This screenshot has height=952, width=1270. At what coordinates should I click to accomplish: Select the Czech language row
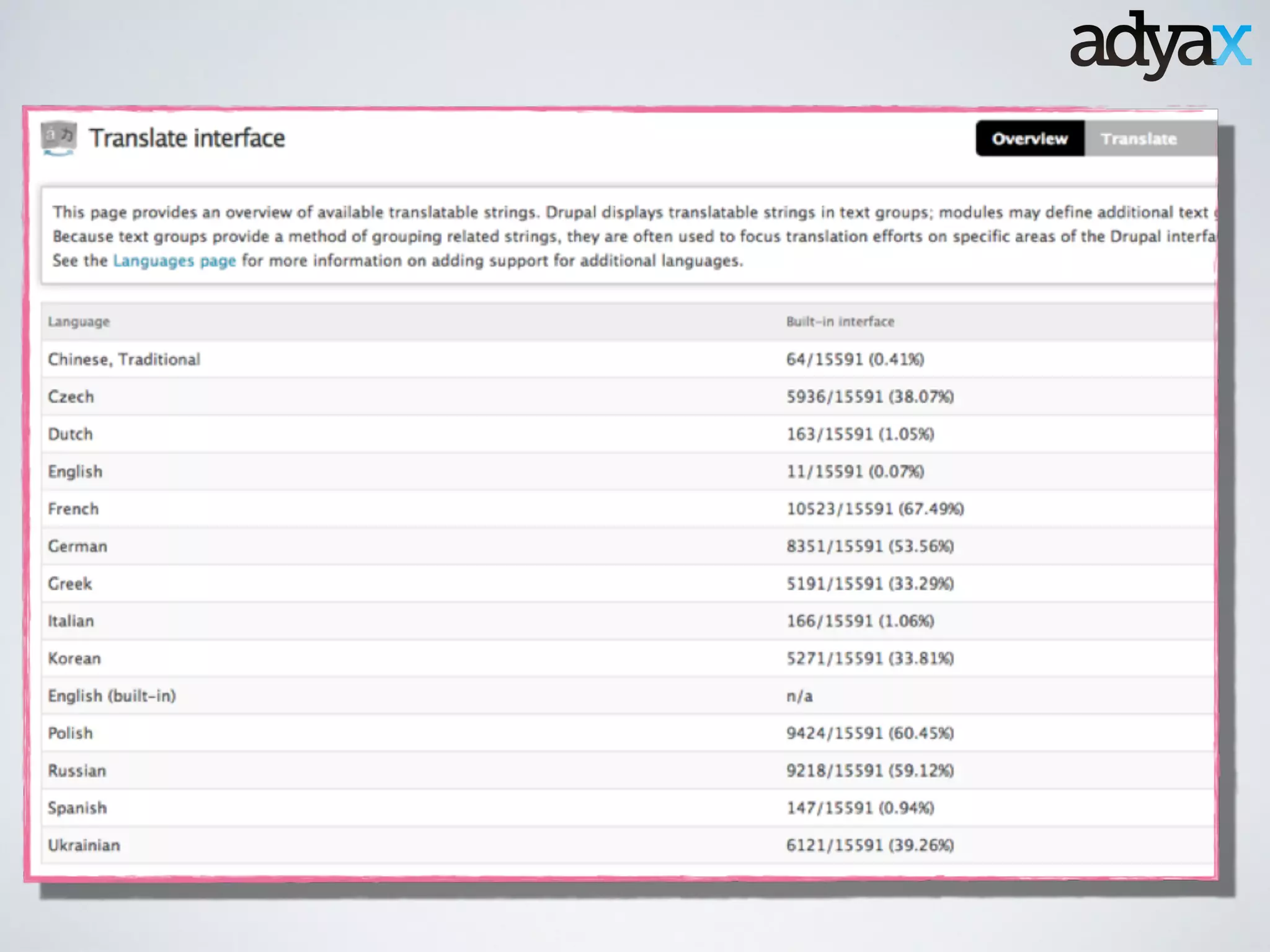click(x=71, y=397)
